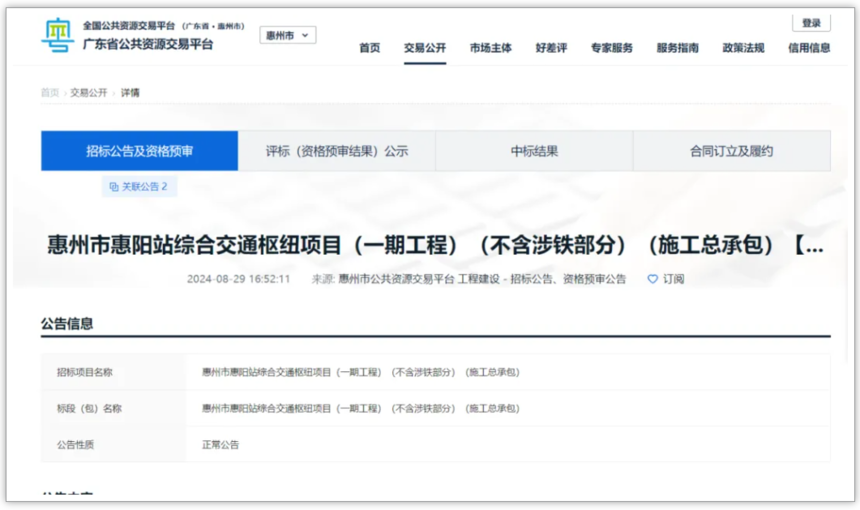Go to 首页 in the top navigation
This screenshot has height=510, width=860.
(370, 48)
